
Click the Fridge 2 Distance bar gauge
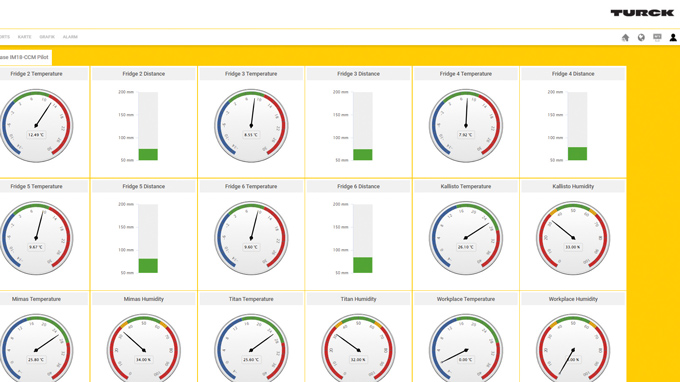tap(148, 126)
